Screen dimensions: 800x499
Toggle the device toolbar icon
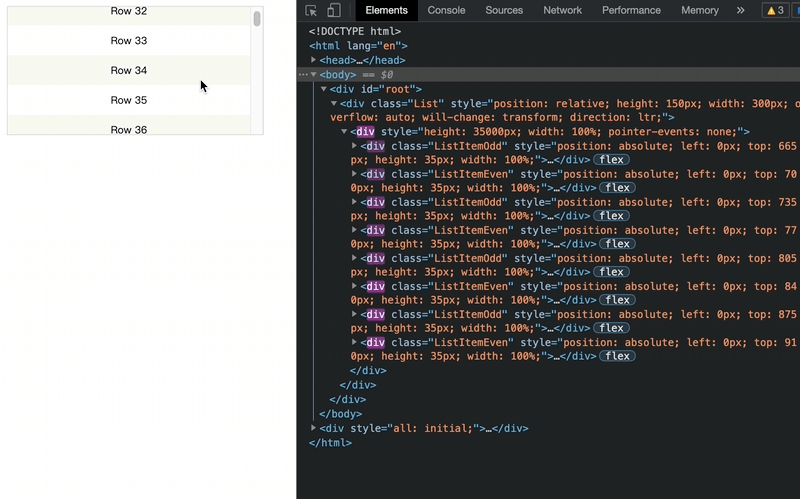pos(334,10)
